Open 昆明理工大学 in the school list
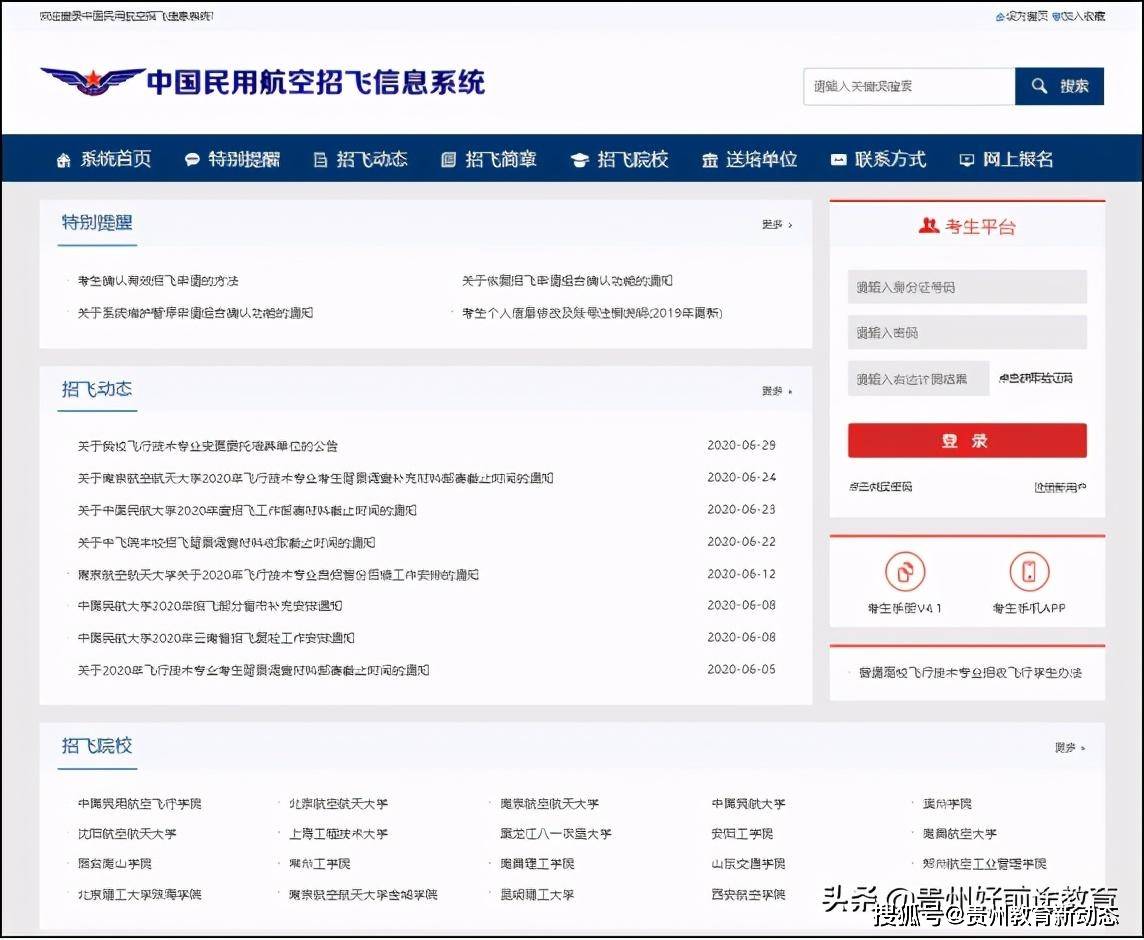Viewport: 1144px width, 940px height. (x=537, y=894)
